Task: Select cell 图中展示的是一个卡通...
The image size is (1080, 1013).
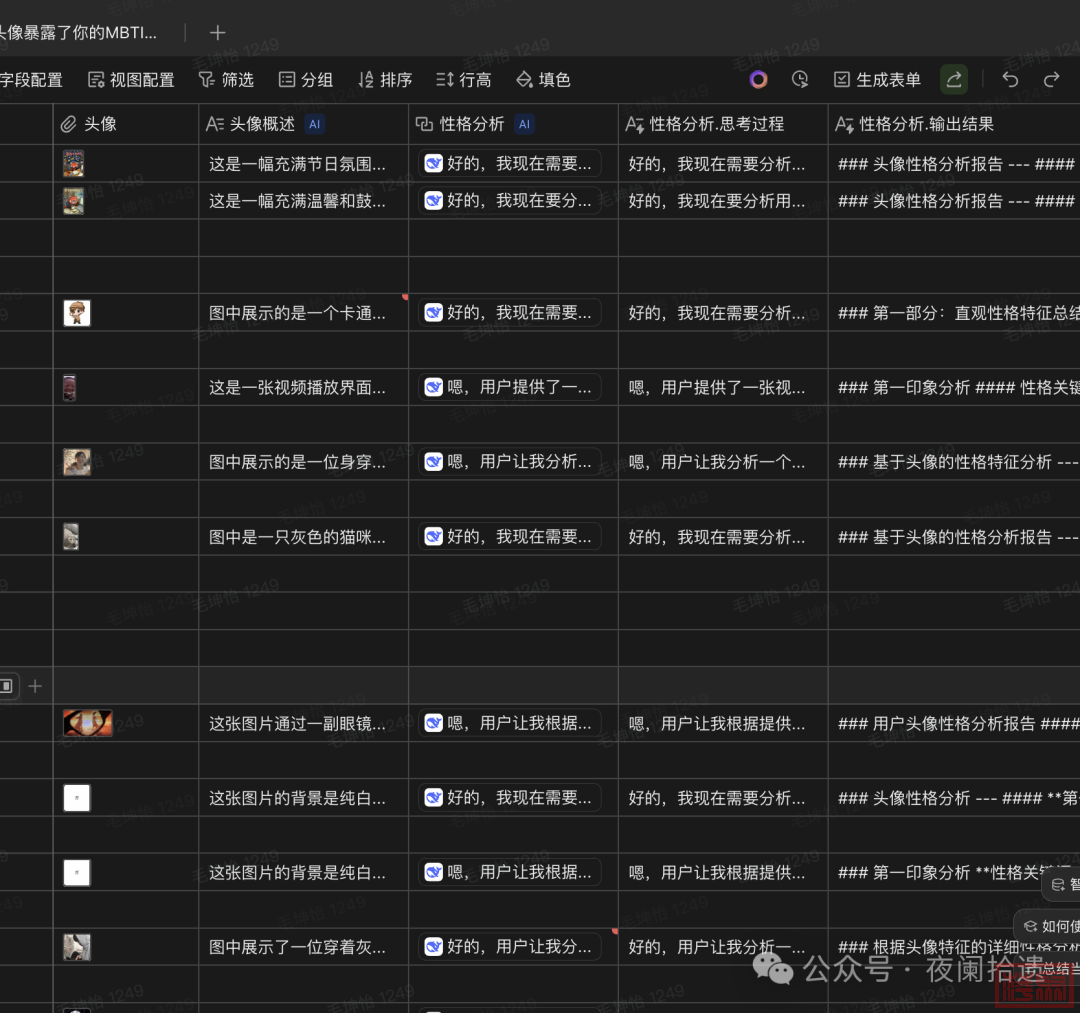Action: coord(303,313)
